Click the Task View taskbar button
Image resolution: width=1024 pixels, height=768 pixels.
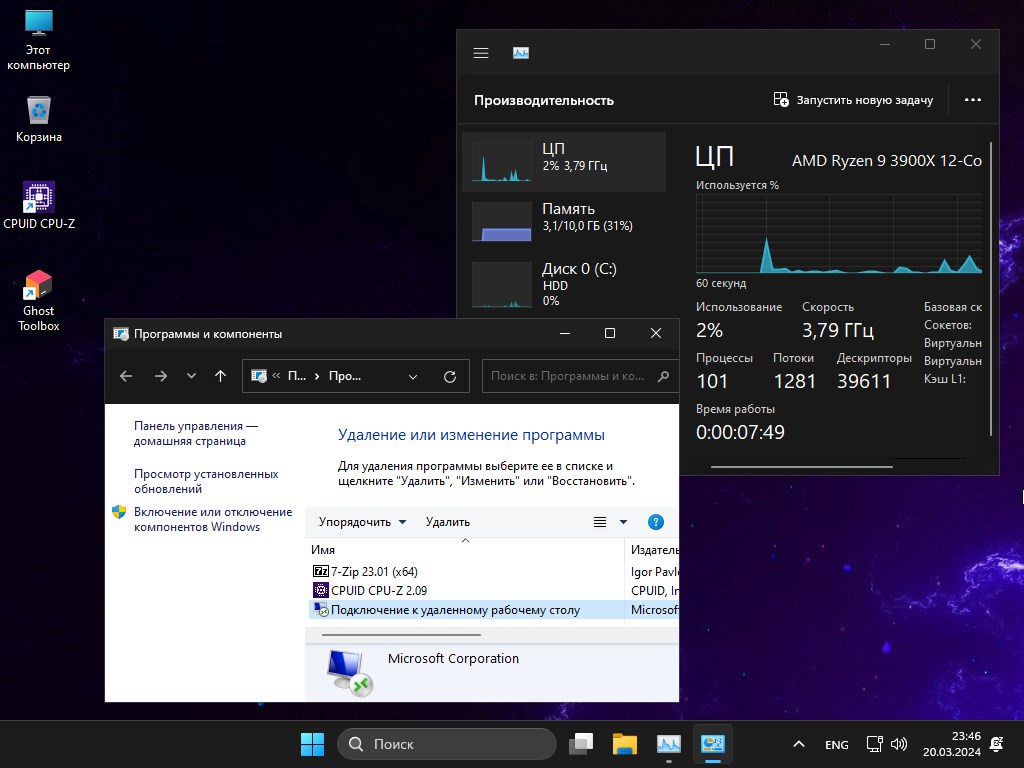click(581, 744)
